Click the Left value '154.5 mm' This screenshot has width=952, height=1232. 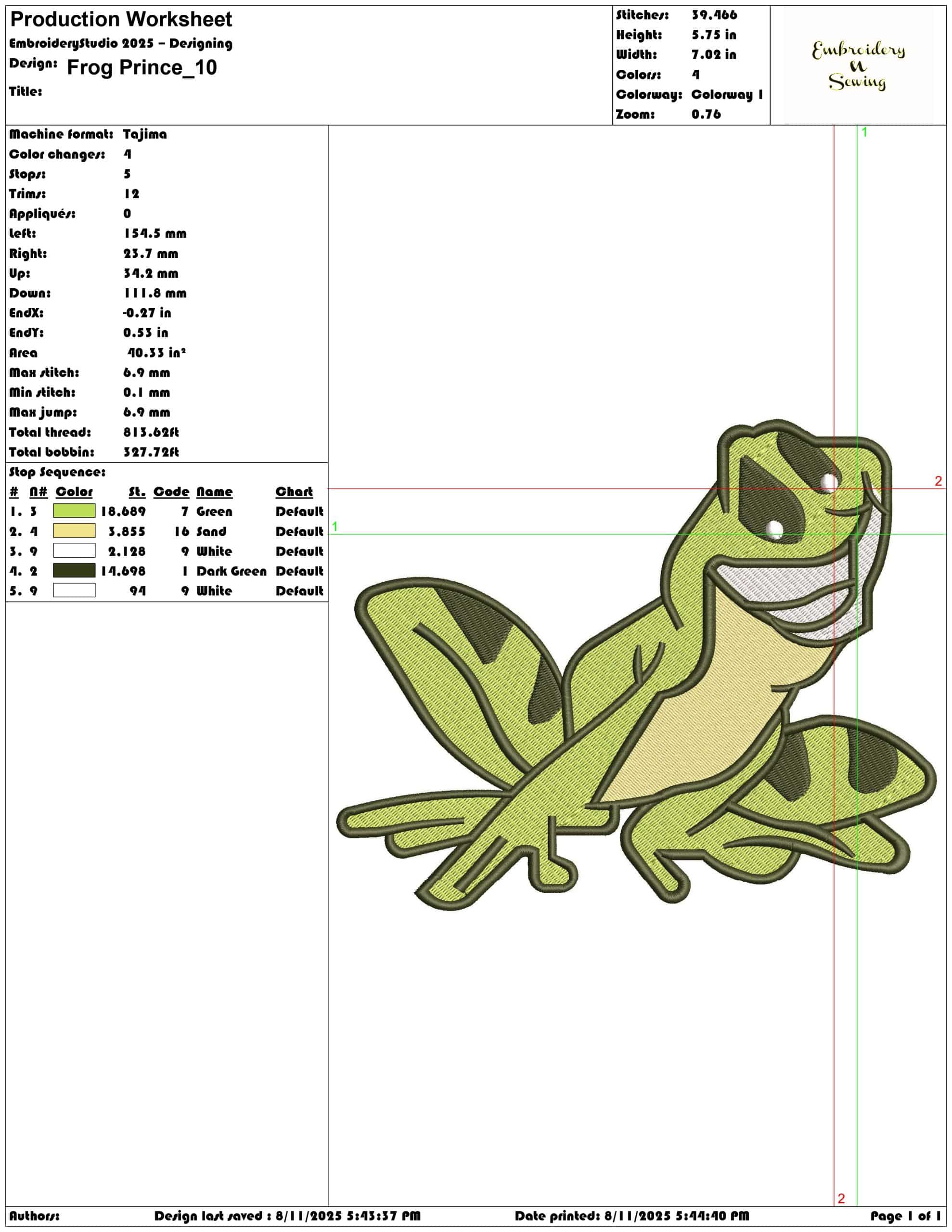154,233
